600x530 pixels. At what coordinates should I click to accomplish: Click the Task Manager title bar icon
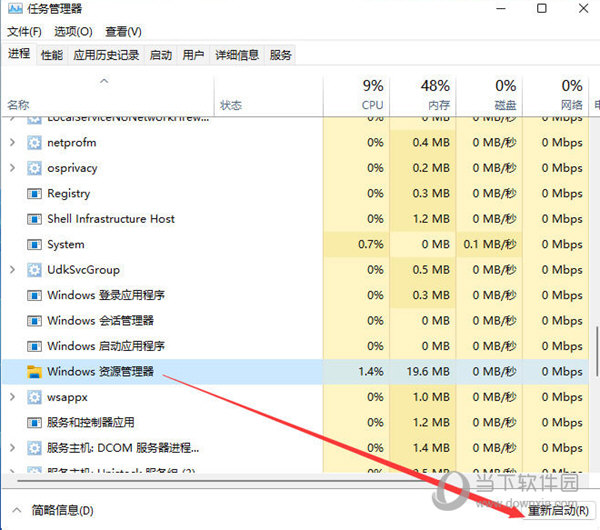click(x=15, y=8)
